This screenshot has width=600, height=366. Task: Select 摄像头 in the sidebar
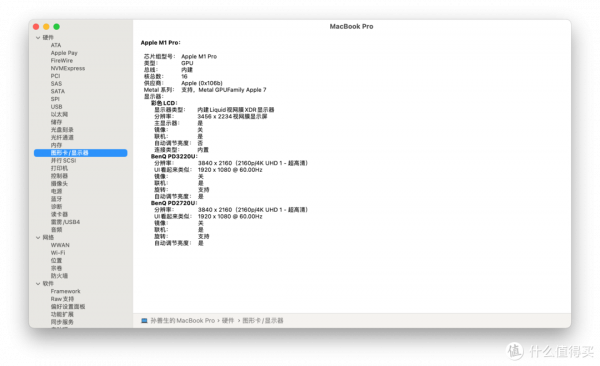tap(59, 183)
